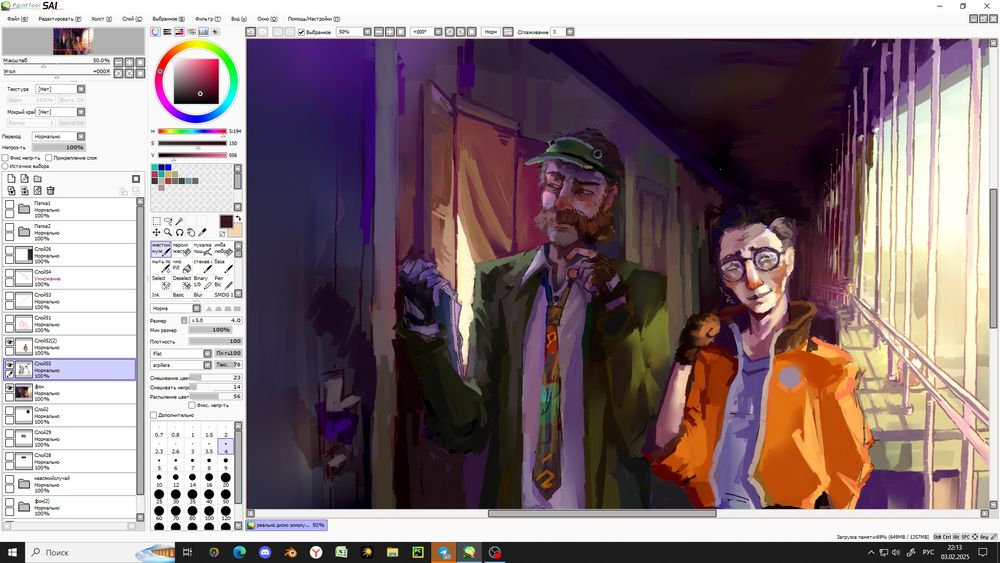Image resolution: width=1000 pixels, height=563 pixels.
Task: Show the Папка1 folder visibility box
Action: coord(10,205)
